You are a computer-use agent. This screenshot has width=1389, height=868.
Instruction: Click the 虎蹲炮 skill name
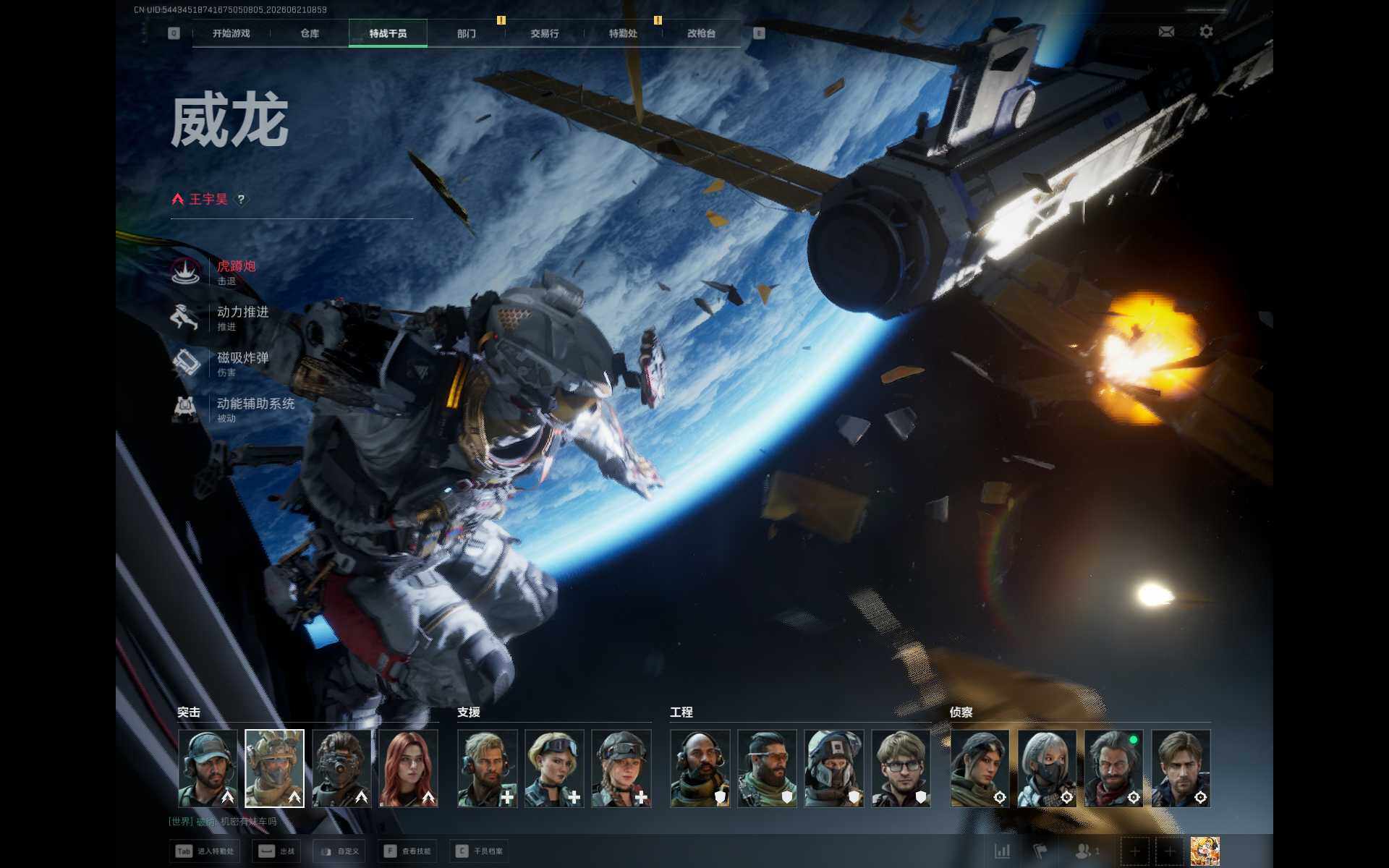(x=237, y=266)
